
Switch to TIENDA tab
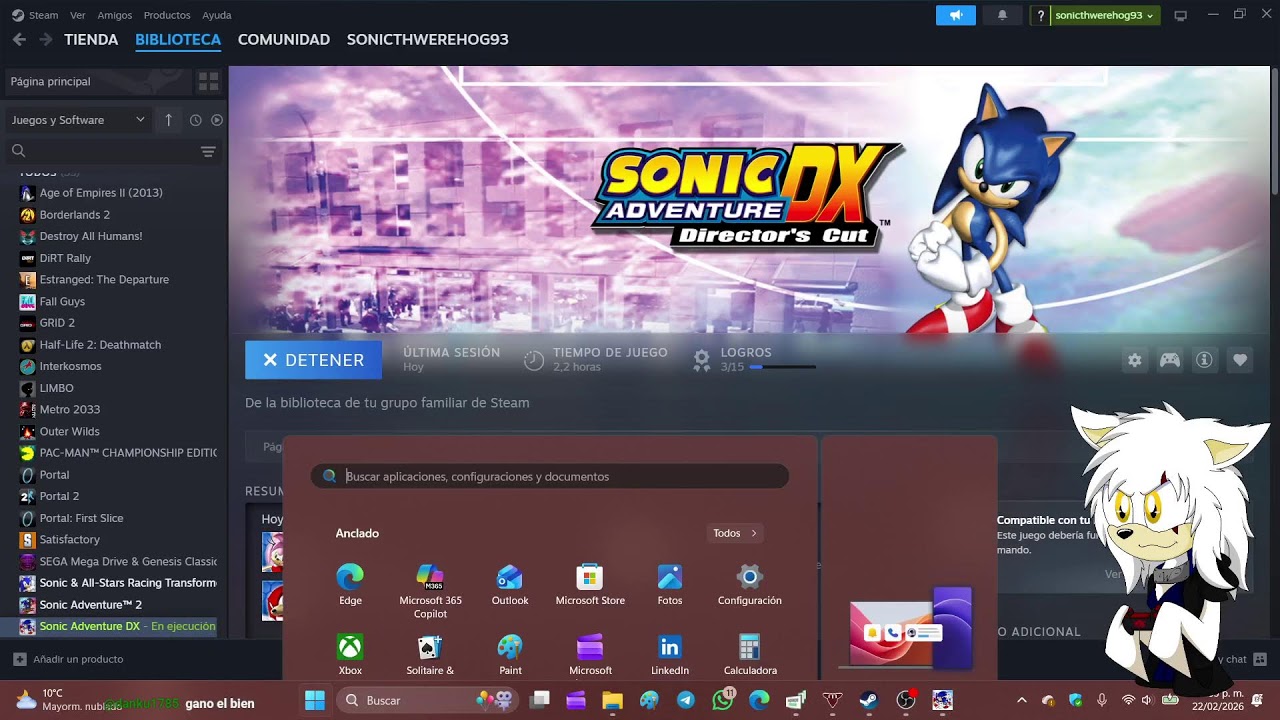coord(91,40)
